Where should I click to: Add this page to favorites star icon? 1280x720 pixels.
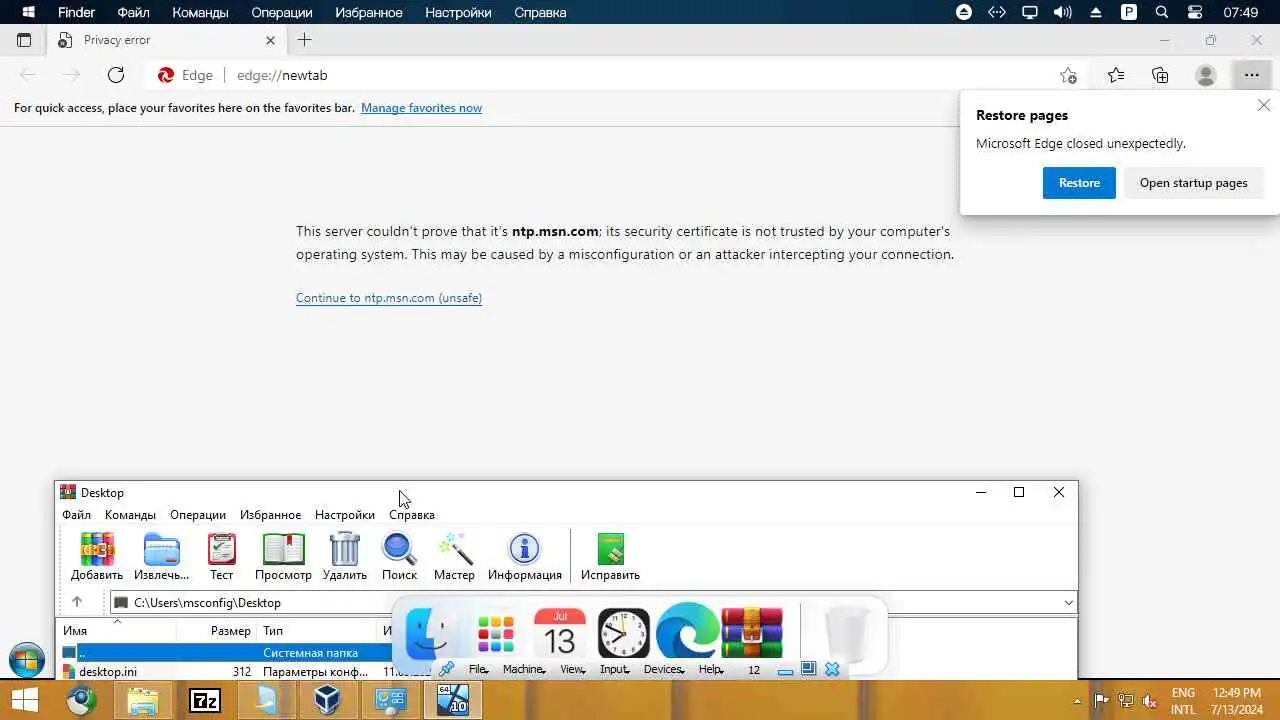pos(1068,75)
